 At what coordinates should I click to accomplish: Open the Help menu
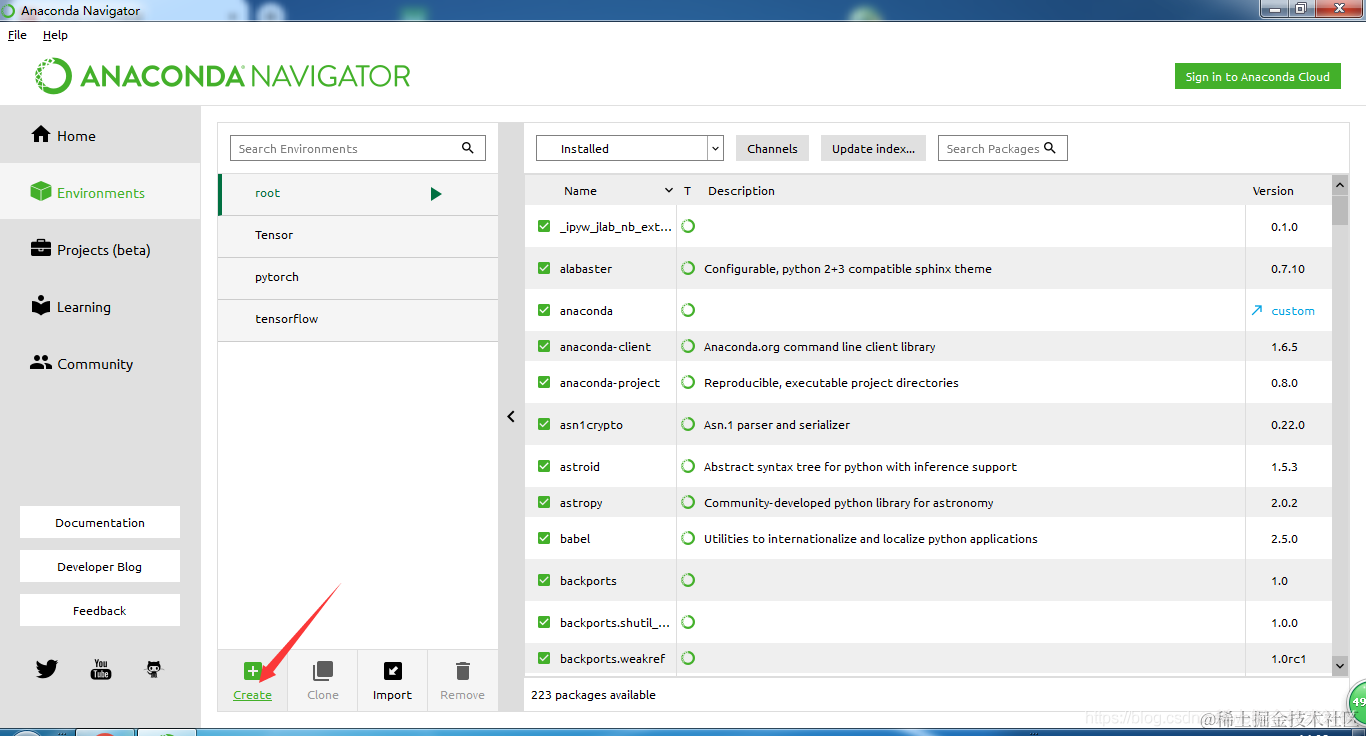[x=55, y=35]
